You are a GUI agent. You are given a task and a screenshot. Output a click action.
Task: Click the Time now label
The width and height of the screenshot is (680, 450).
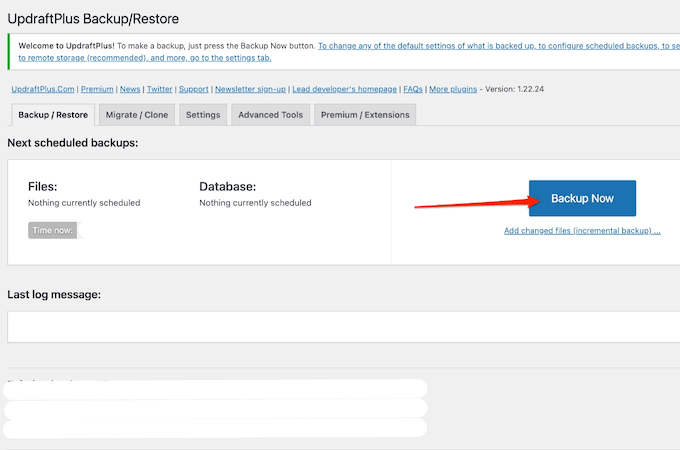coord(52,230)
